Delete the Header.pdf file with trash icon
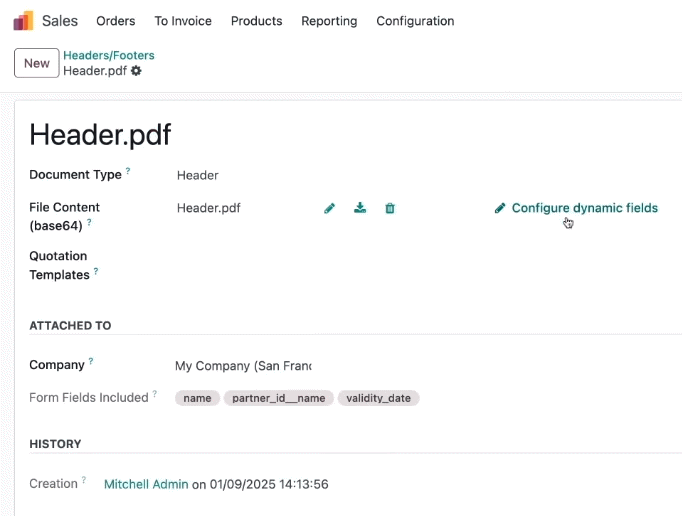Screen dimensions: 682x516 [390, 208]
